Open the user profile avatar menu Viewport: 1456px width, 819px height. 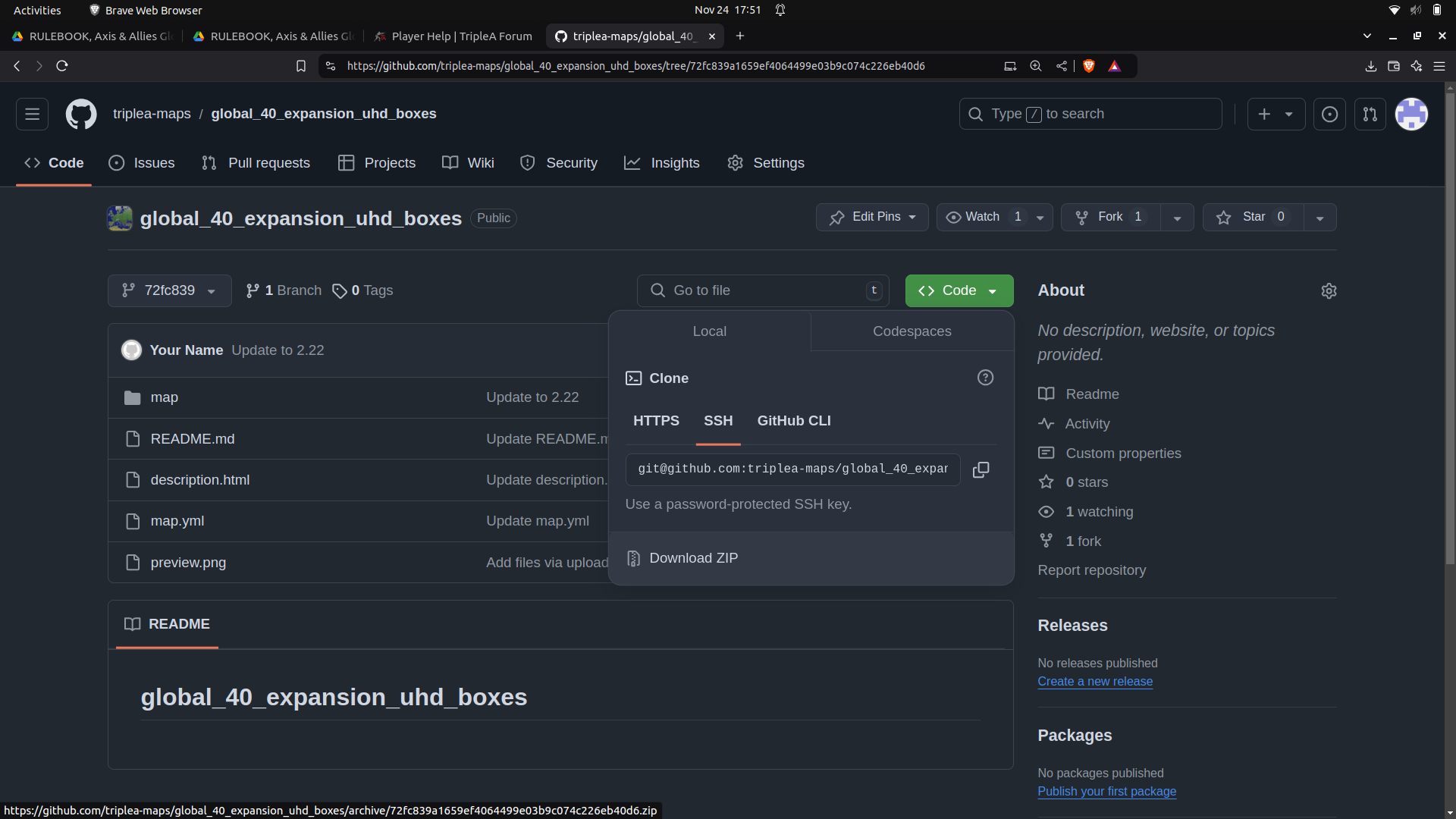tap(1411, 114)
